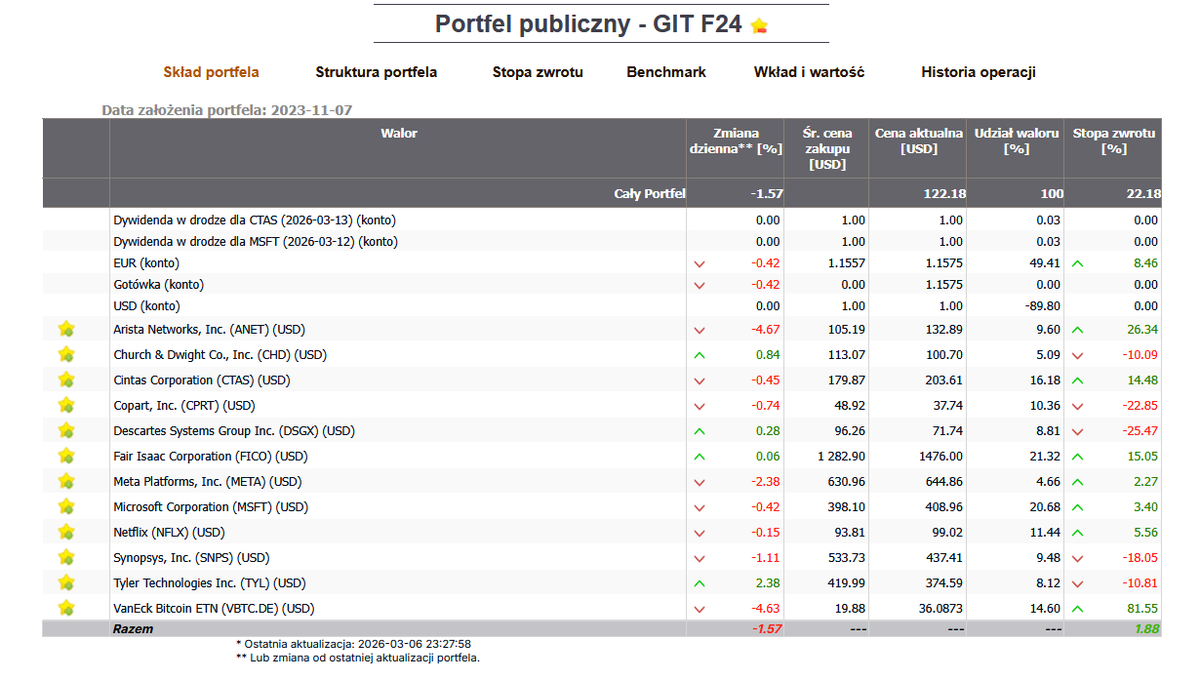
Task: Click red down arrow beside Synopsys return -18.05
Action: coord(1077,558)
